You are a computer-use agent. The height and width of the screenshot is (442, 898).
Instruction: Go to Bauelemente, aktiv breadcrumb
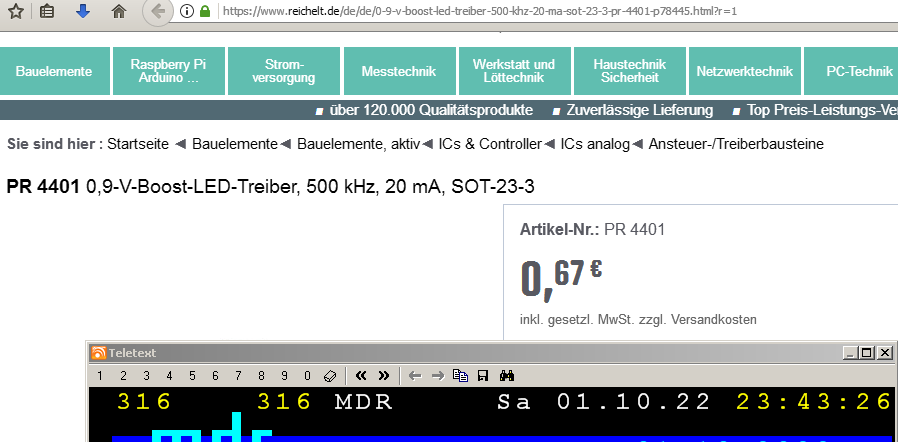[x=359, y=144]
